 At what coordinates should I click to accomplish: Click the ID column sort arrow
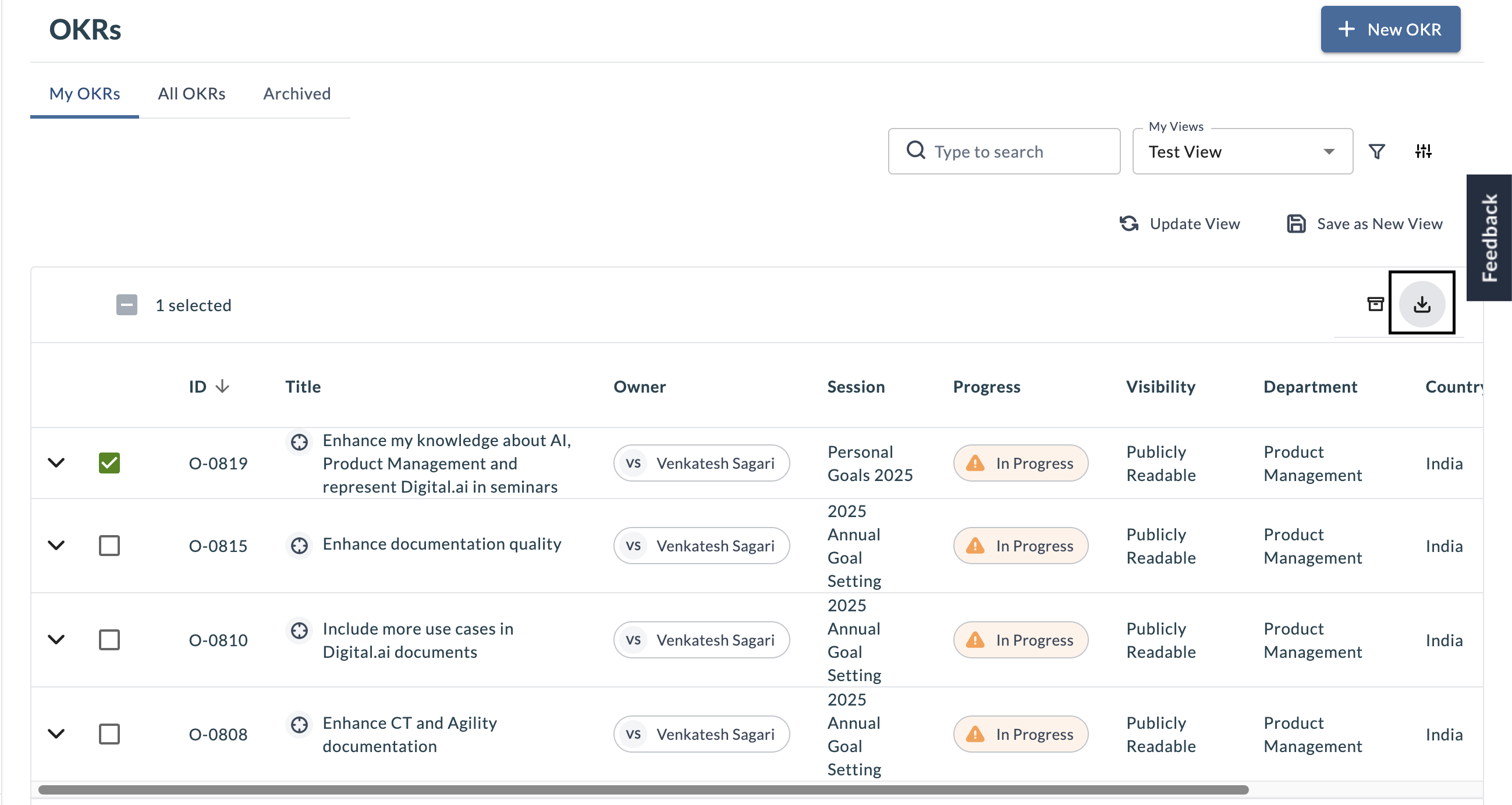222,387
